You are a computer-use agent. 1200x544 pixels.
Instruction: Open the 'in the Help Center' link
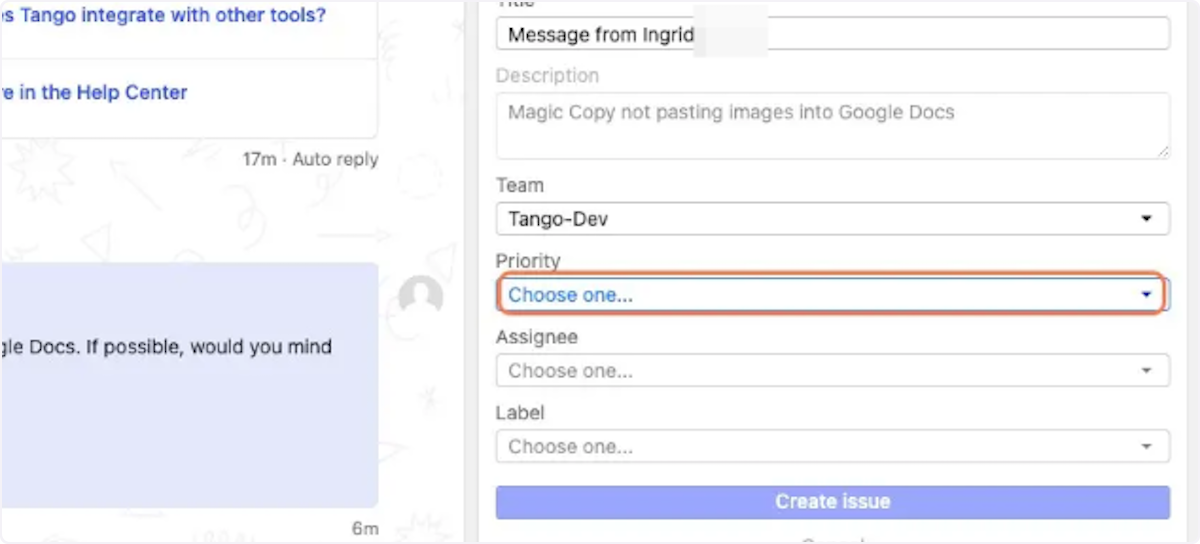[94, 92]
